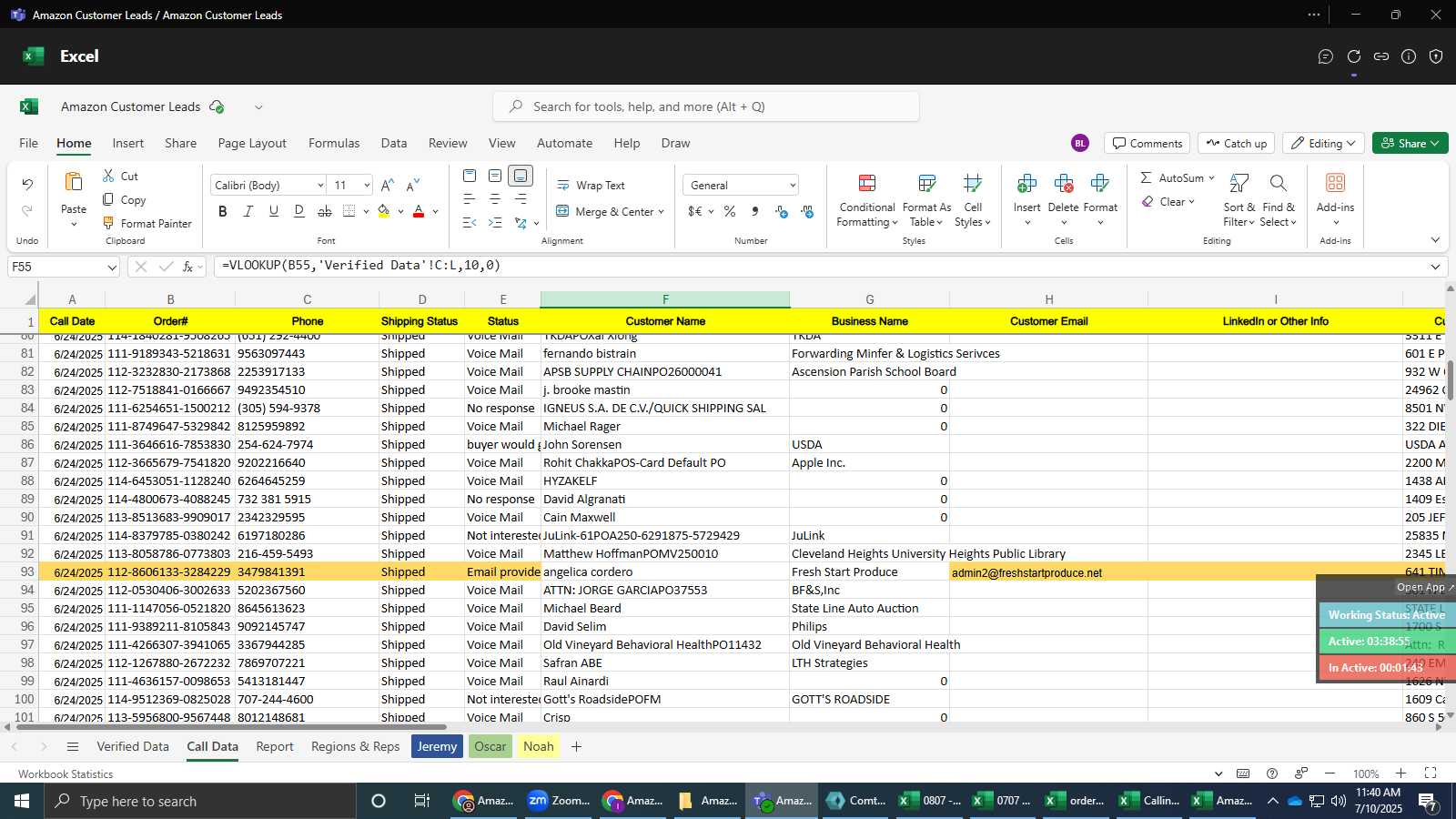Toggle middle vertical alignment
1456x819 pixels.
click(495, 176)
